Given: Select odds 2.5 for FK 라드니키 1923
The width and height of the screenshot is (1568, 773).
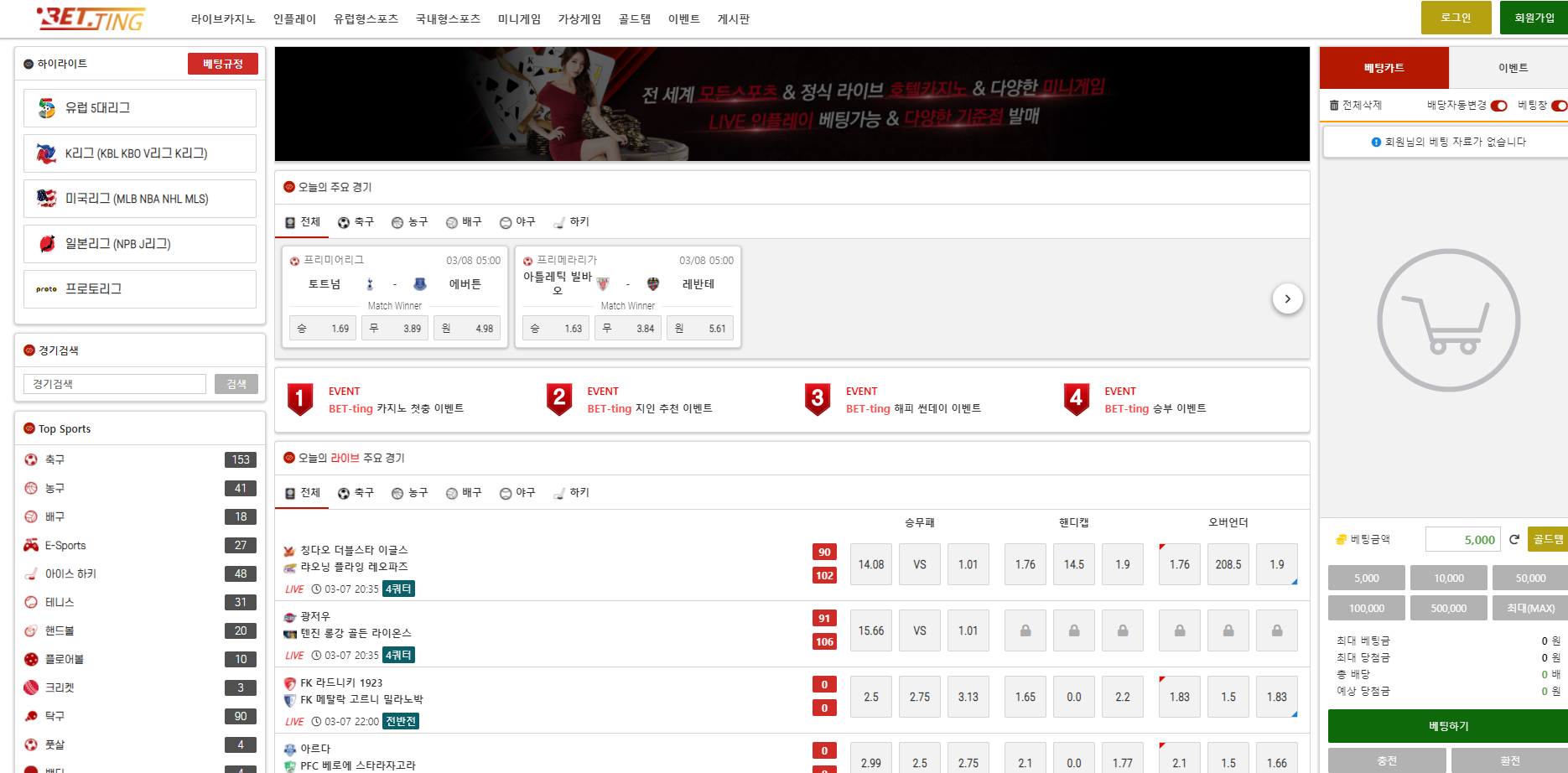Looking at the screenshot, I should [x=871, y=697].
